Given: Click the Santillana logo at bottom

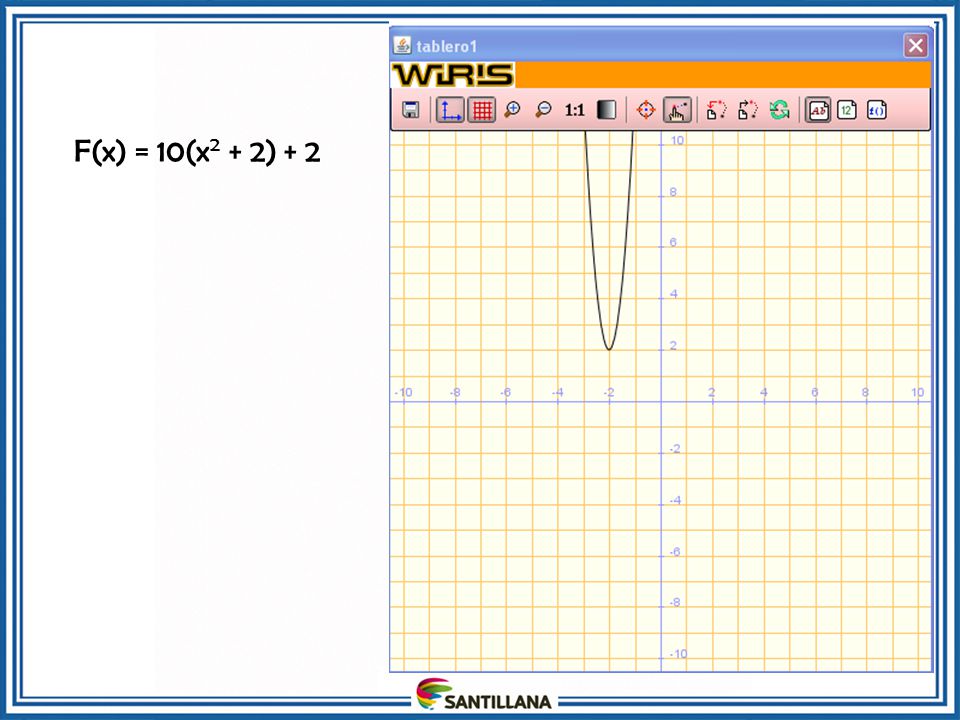Looking at the screenshot, I should click(x=484, y=695).
